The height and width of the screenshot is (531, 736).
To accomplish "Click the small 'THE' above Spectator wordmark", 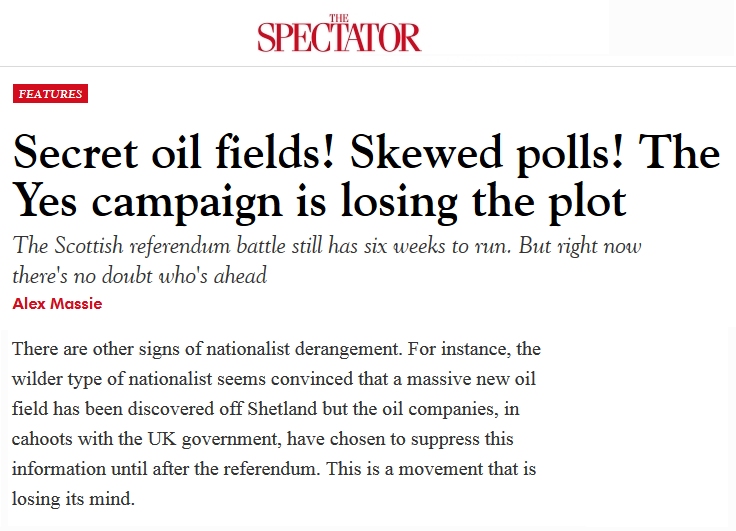I will click(x=339, y=18).
